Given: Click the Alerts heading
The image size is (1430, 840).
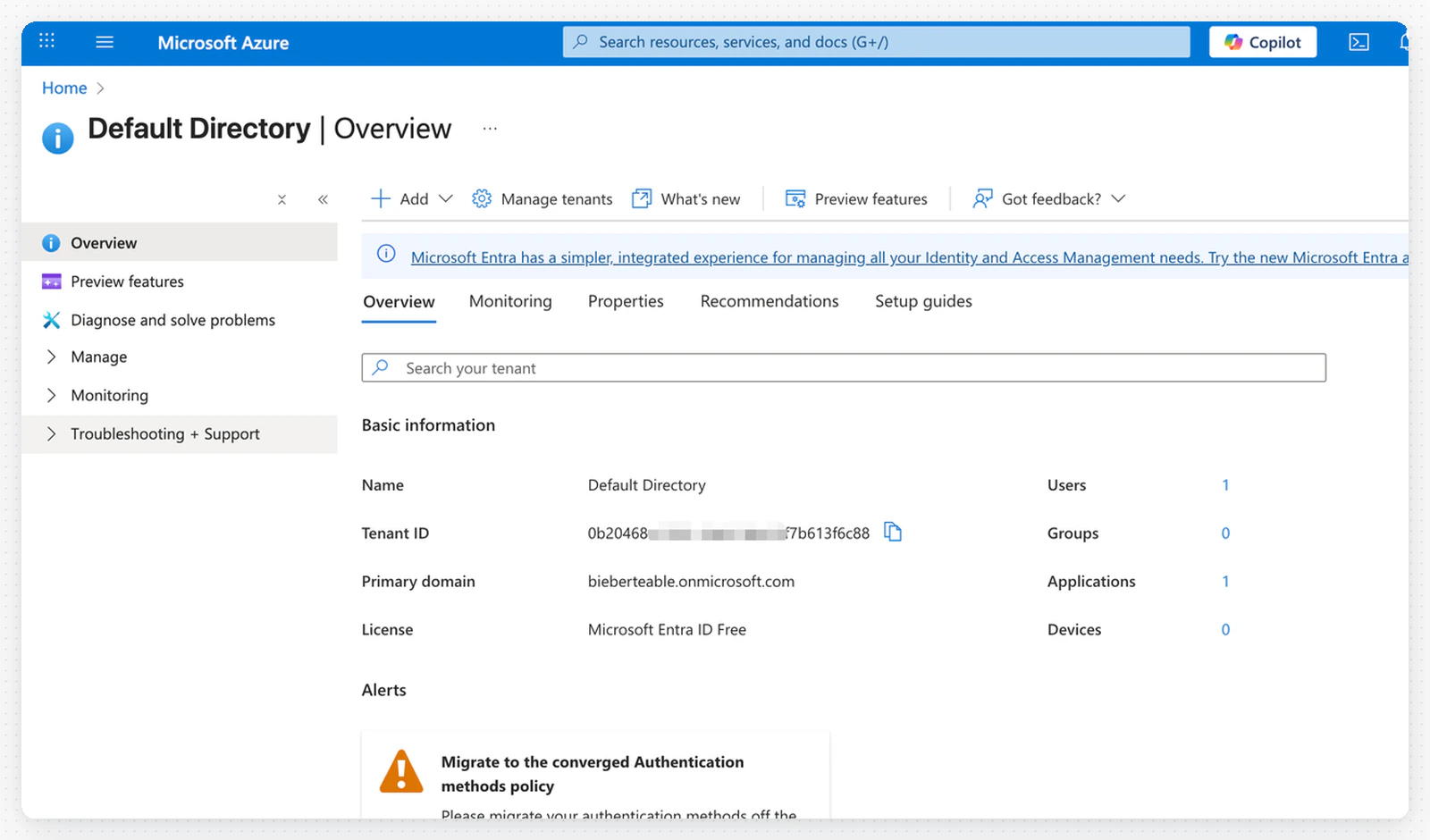Looking at the screenshot, I should coord(383,690).
